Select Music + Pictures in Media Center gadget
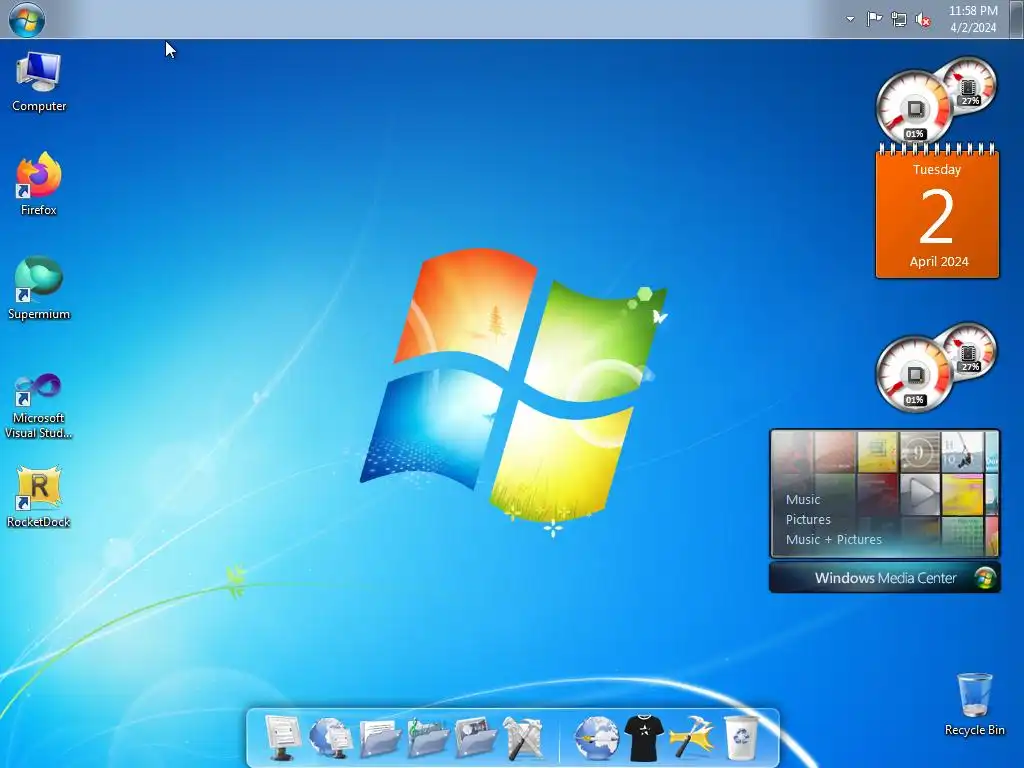The image size is (1024, 768). pyautogui.click(x=833, y=539)
